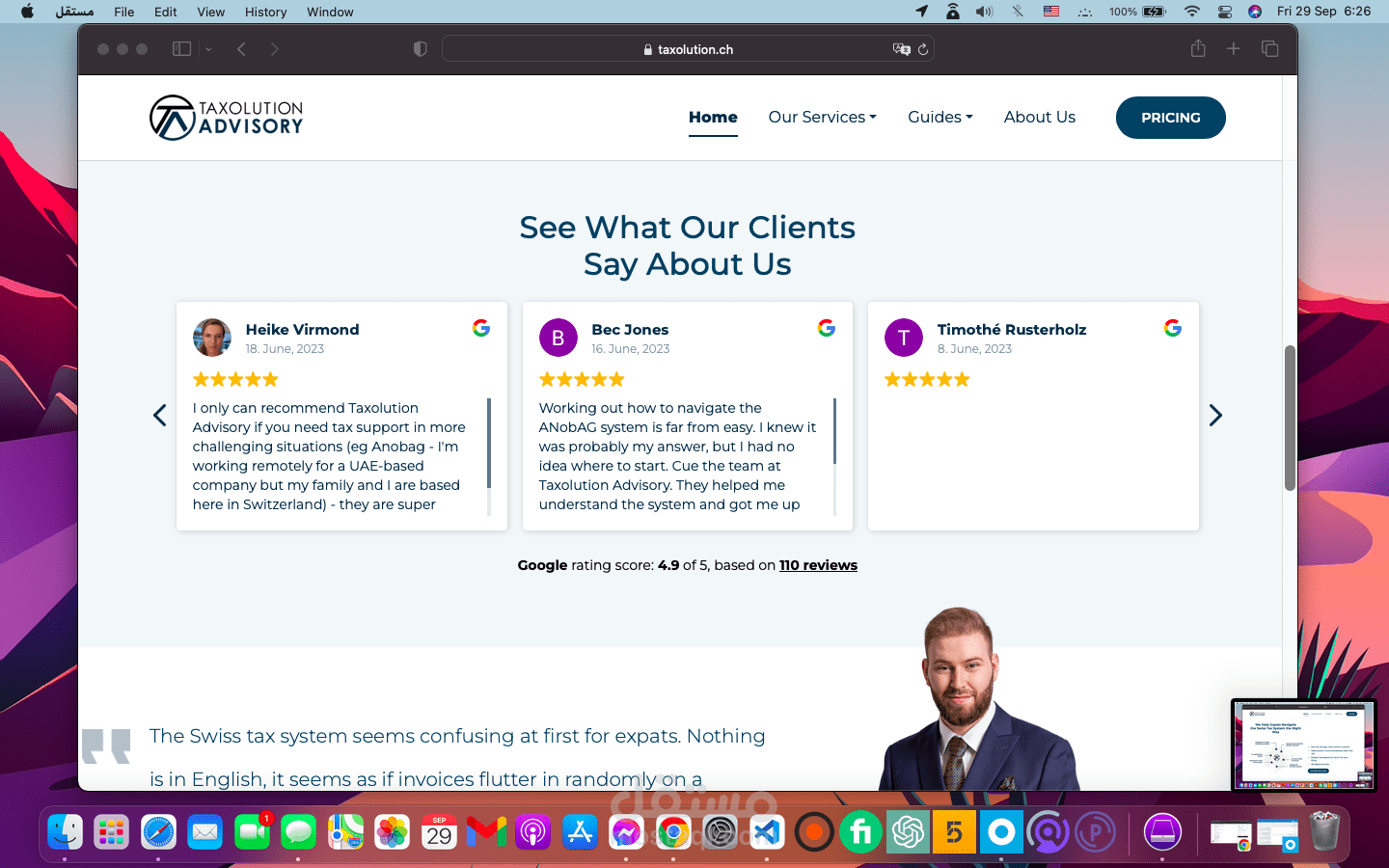
Task: Open the Home nav tab
Action: (x=713, y=117)
